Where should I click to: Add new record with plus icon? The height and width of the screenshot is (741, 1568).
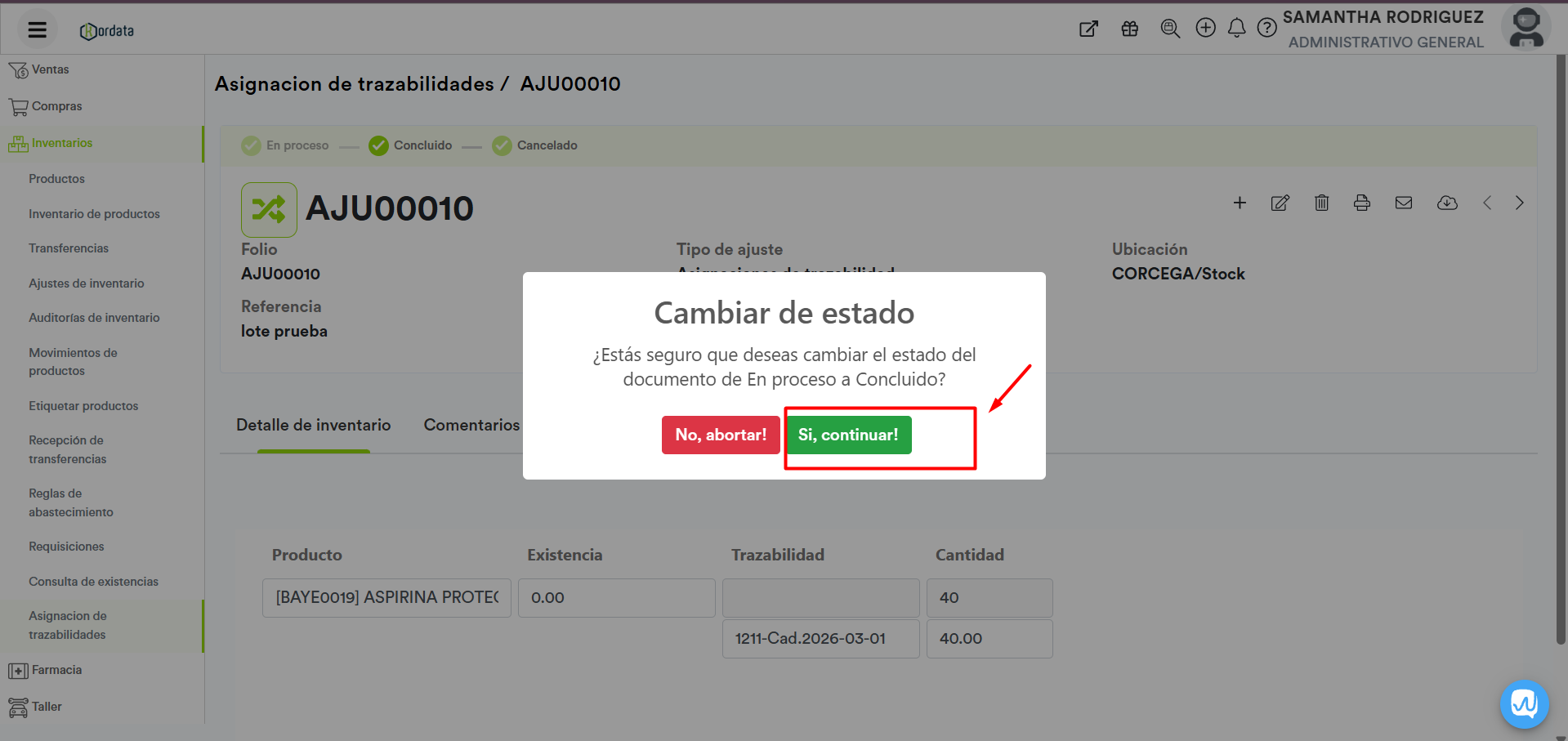[1240, 203]
